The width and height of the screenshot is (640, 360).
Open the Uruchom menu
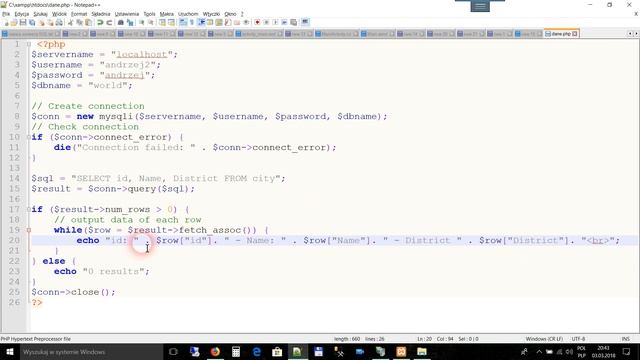click(188, 14)
